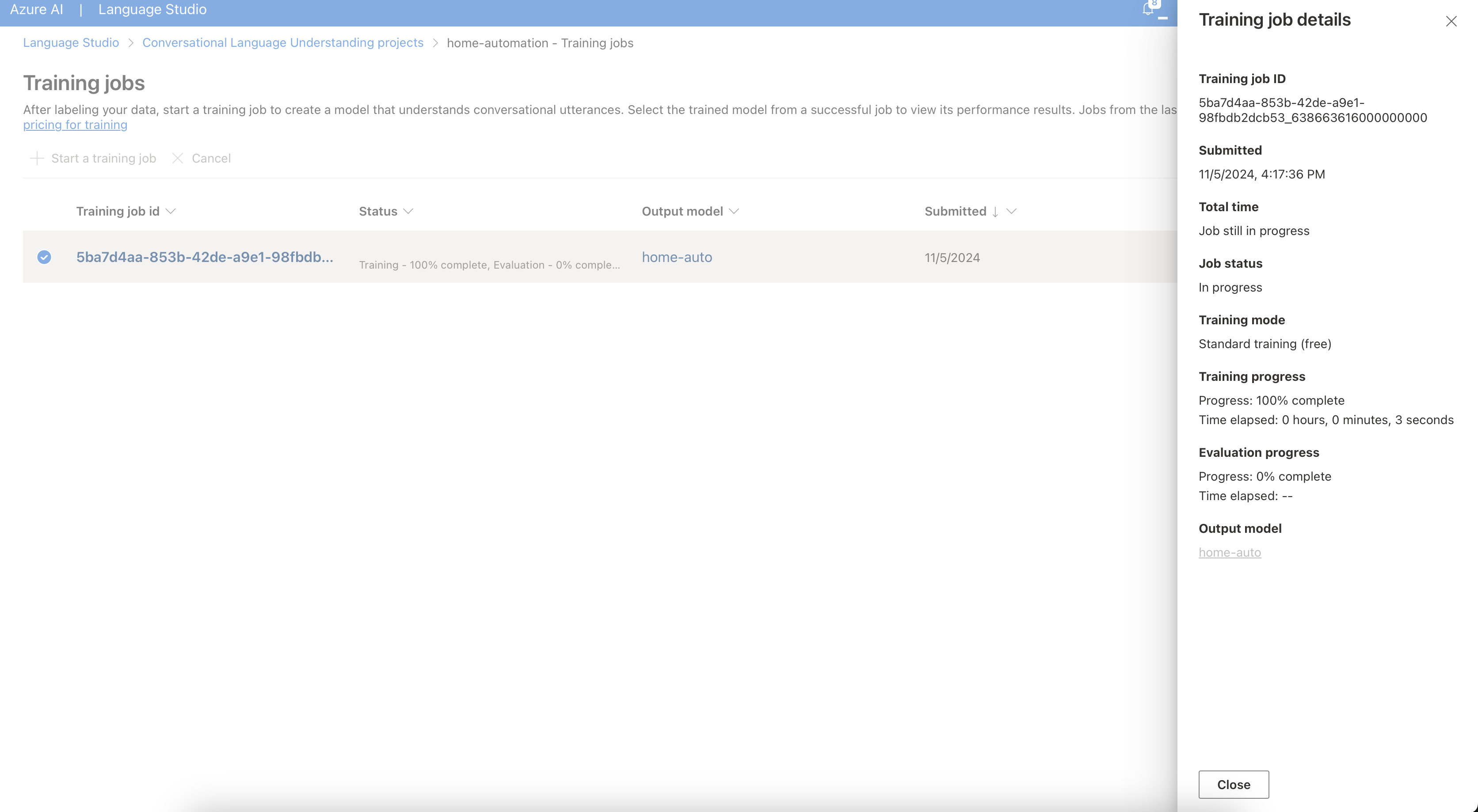Screen dimensions: 1478x812
Task: Close the Training job details panel
Action: tap(1451, 22)
